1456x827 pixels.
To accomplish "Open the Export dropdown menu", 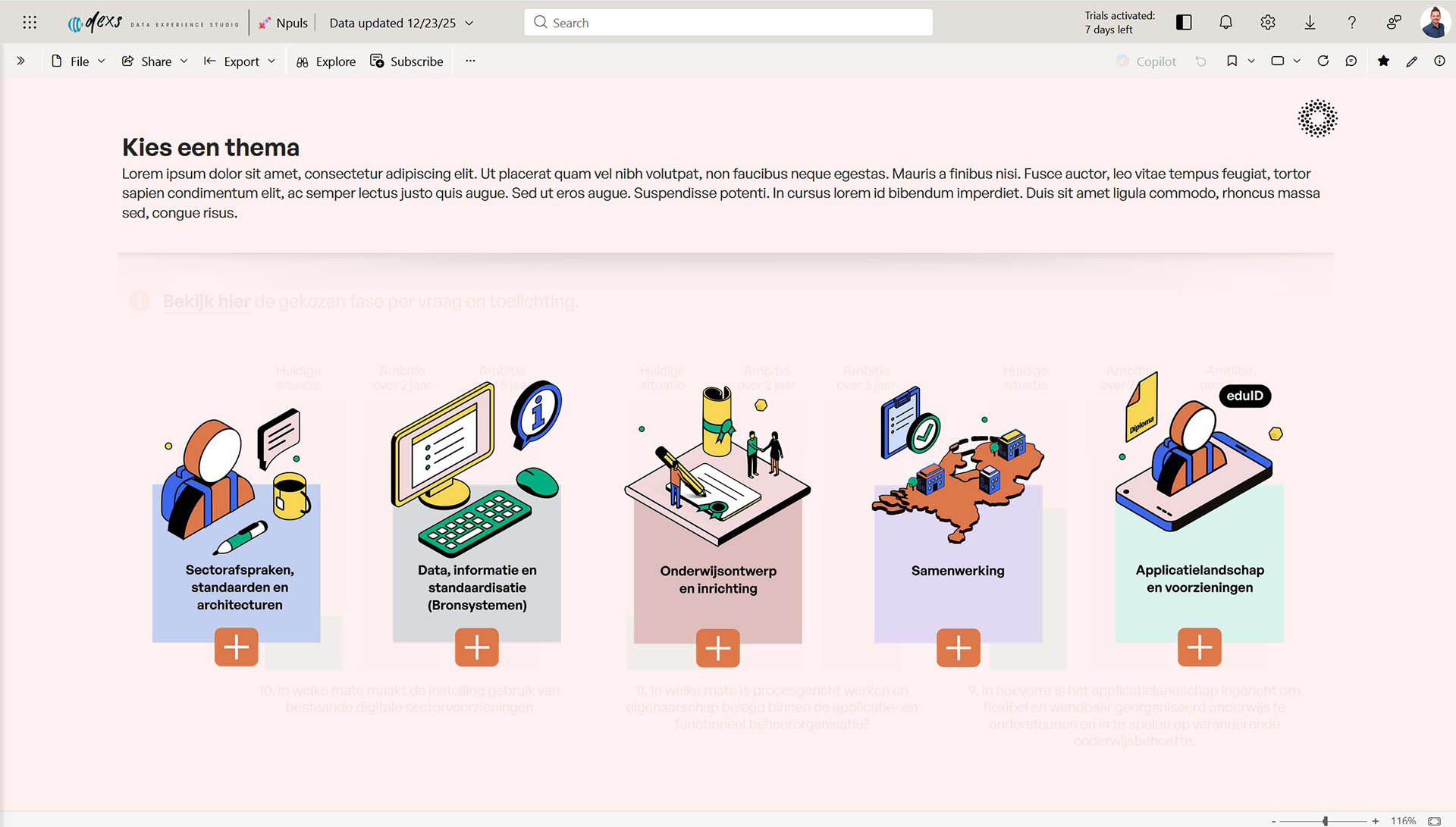I will click(240, 61).
